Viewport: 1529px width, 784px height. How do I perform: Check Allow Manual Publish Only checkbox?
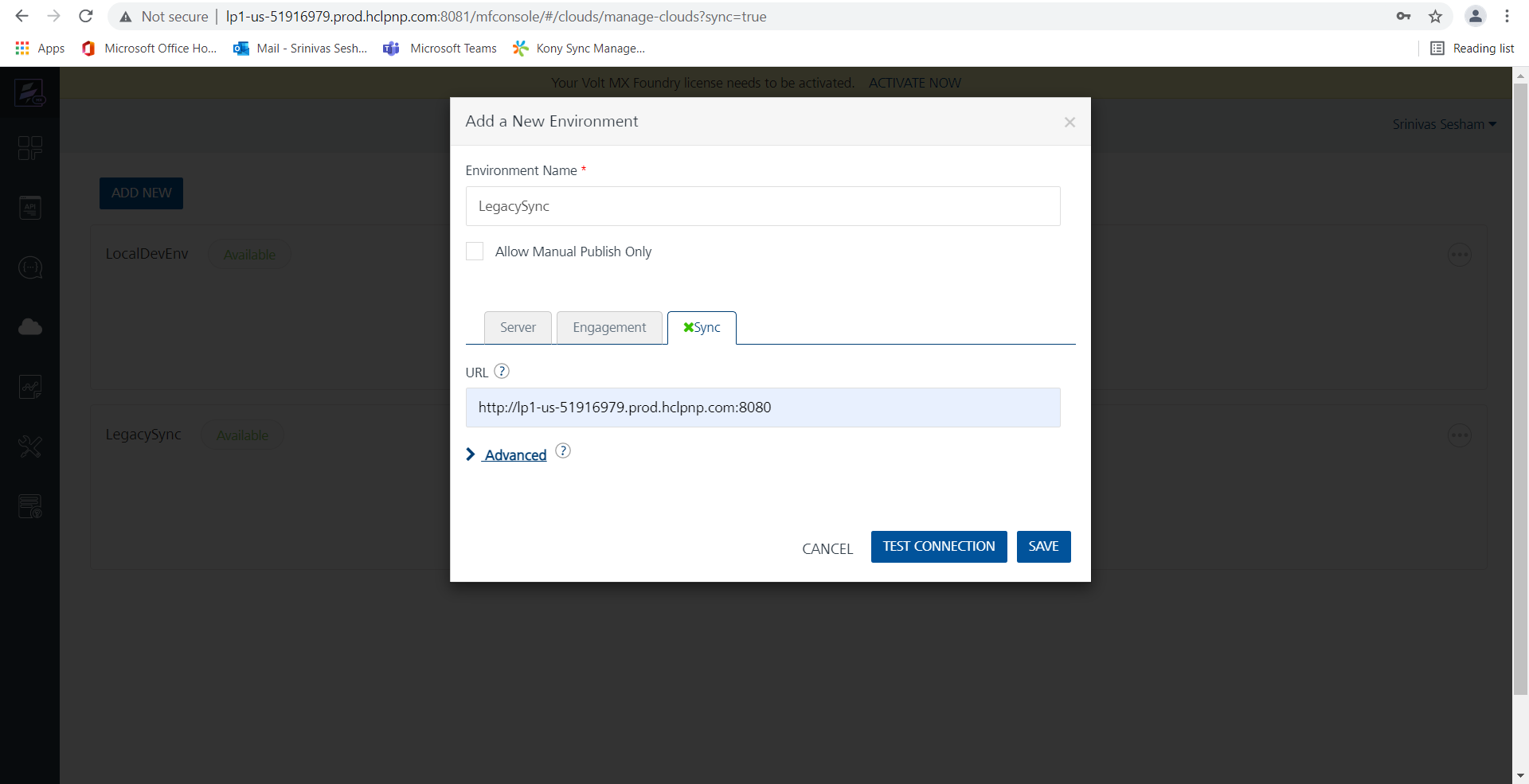(475, 252)
